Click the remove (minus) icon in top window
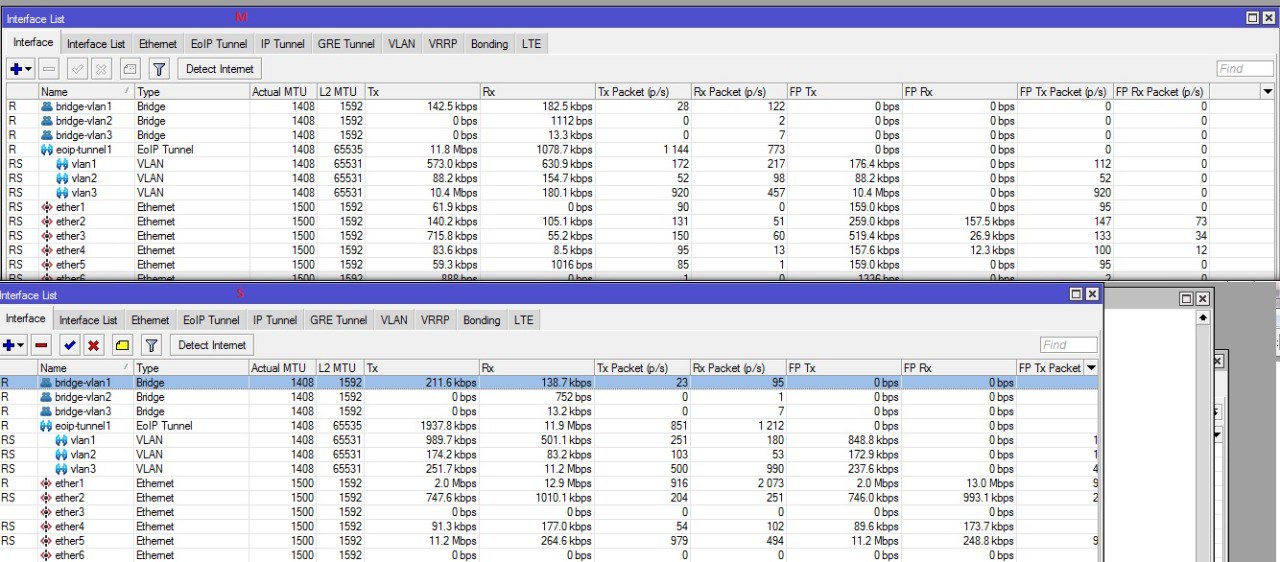The image size is (1280, 562). (50, 69)
